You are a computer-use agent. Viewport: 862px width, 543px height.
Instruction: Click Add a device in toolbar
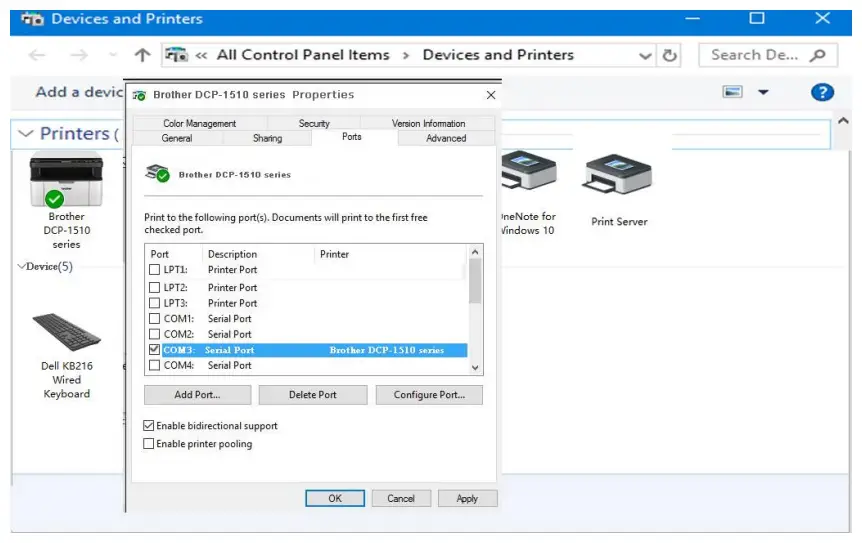pyautogui.click(x=79, y=92)
